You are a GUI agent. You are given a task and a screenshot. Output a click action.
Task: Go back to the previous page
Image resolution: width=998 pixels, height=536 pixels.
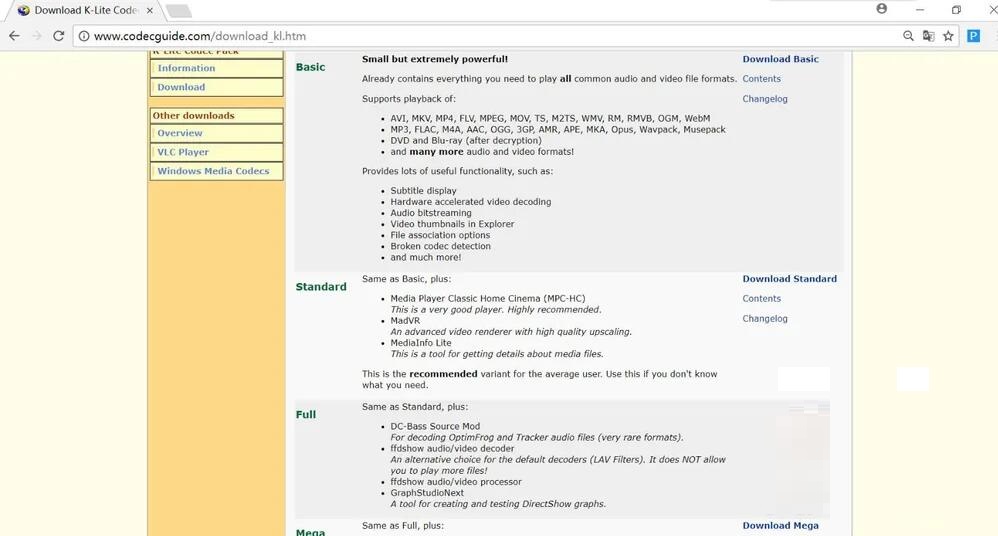[14, 36]
